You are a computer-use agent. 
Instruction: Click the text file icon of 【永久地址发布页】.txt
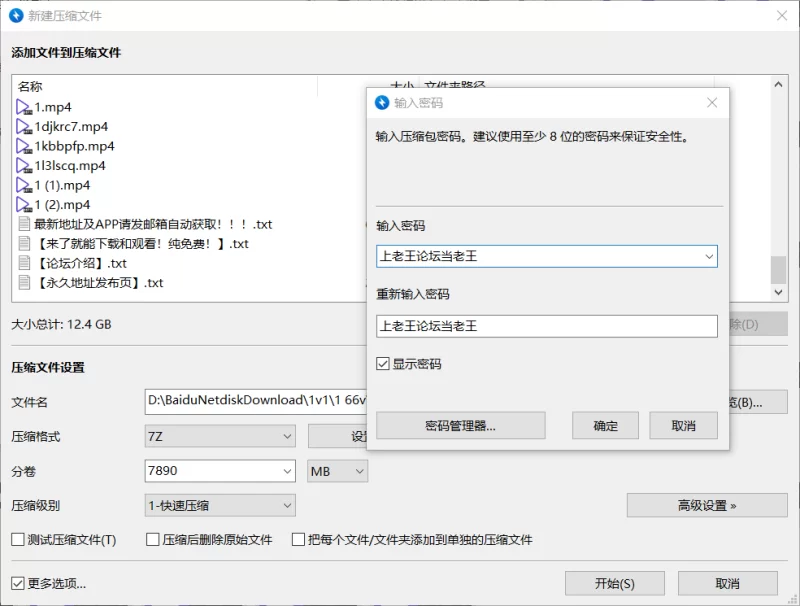tap(24, 283)
